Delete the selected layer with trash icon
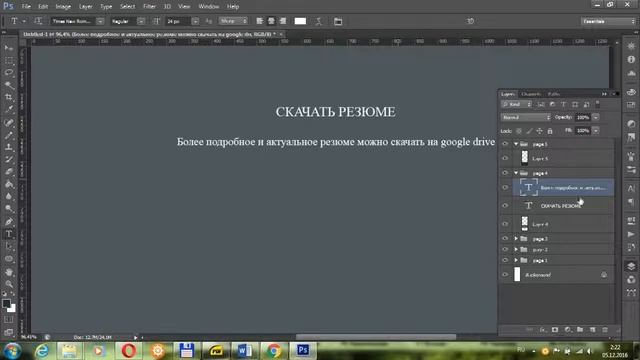The image size is (640, 360). pyautogui.click(x=605, y=329)
